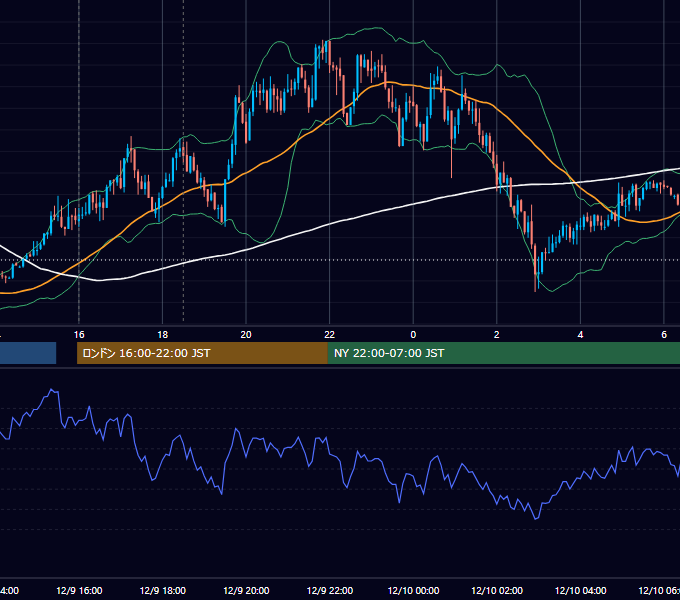Click the 12/9 16:00 date label
This screenshot has width=680, height=600.
(x=79, y=590)
